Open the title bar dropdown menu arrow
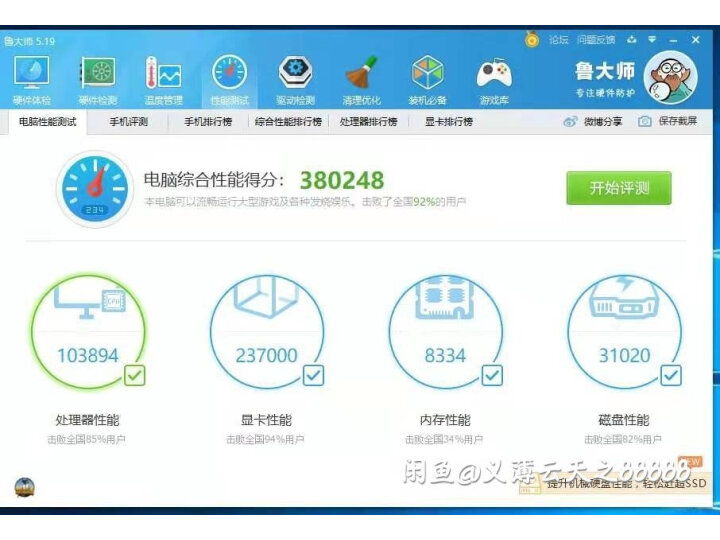Viewport: 720px width, 540px height. [652, 39]
